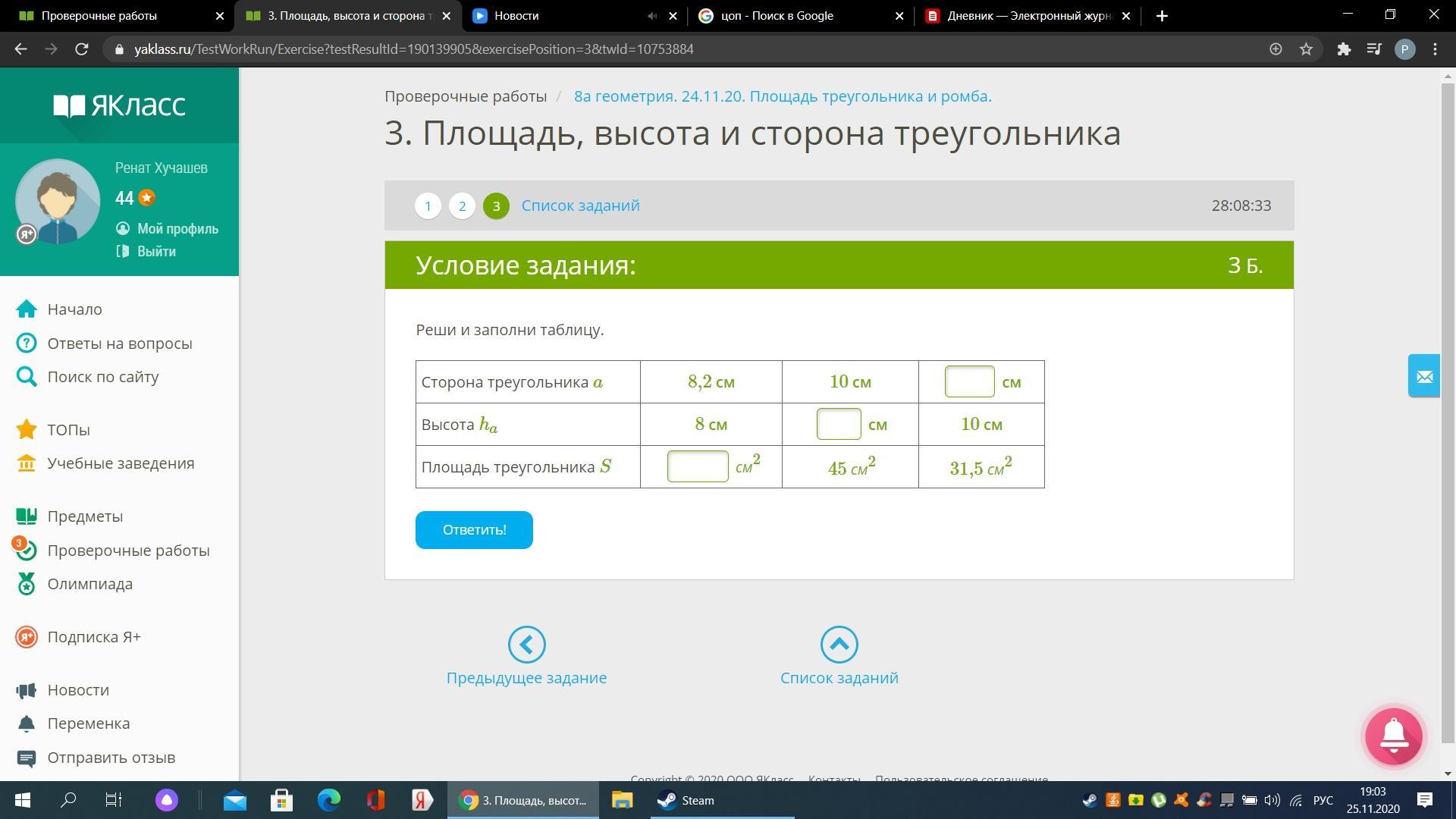The width and height of the screenshot is (1456, 819).
Task: Click the ЯКласс logo
Action: point(120,105)
